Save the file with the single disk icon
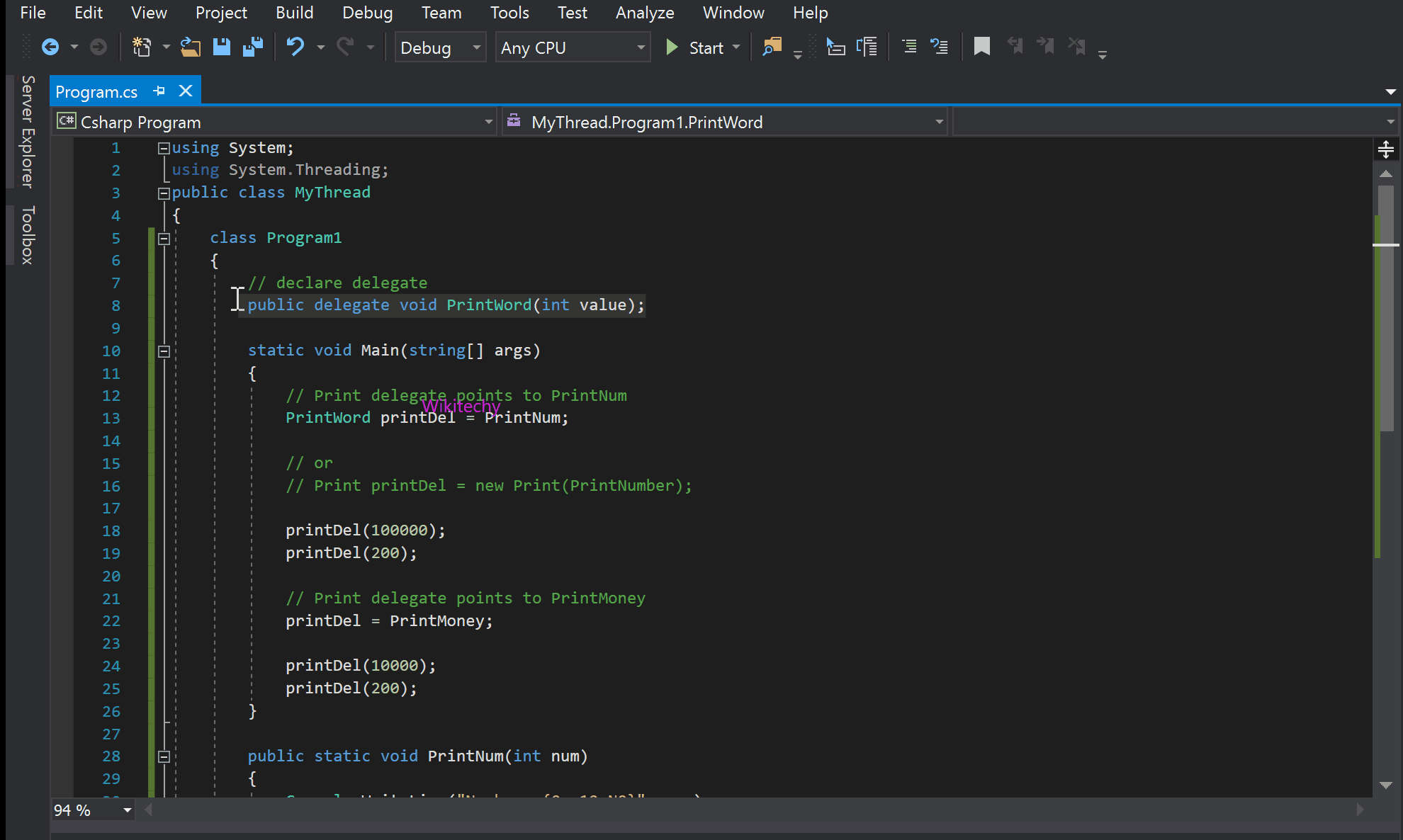The width and height of the screenshot is (1403, 840). [x=222, y=47]
